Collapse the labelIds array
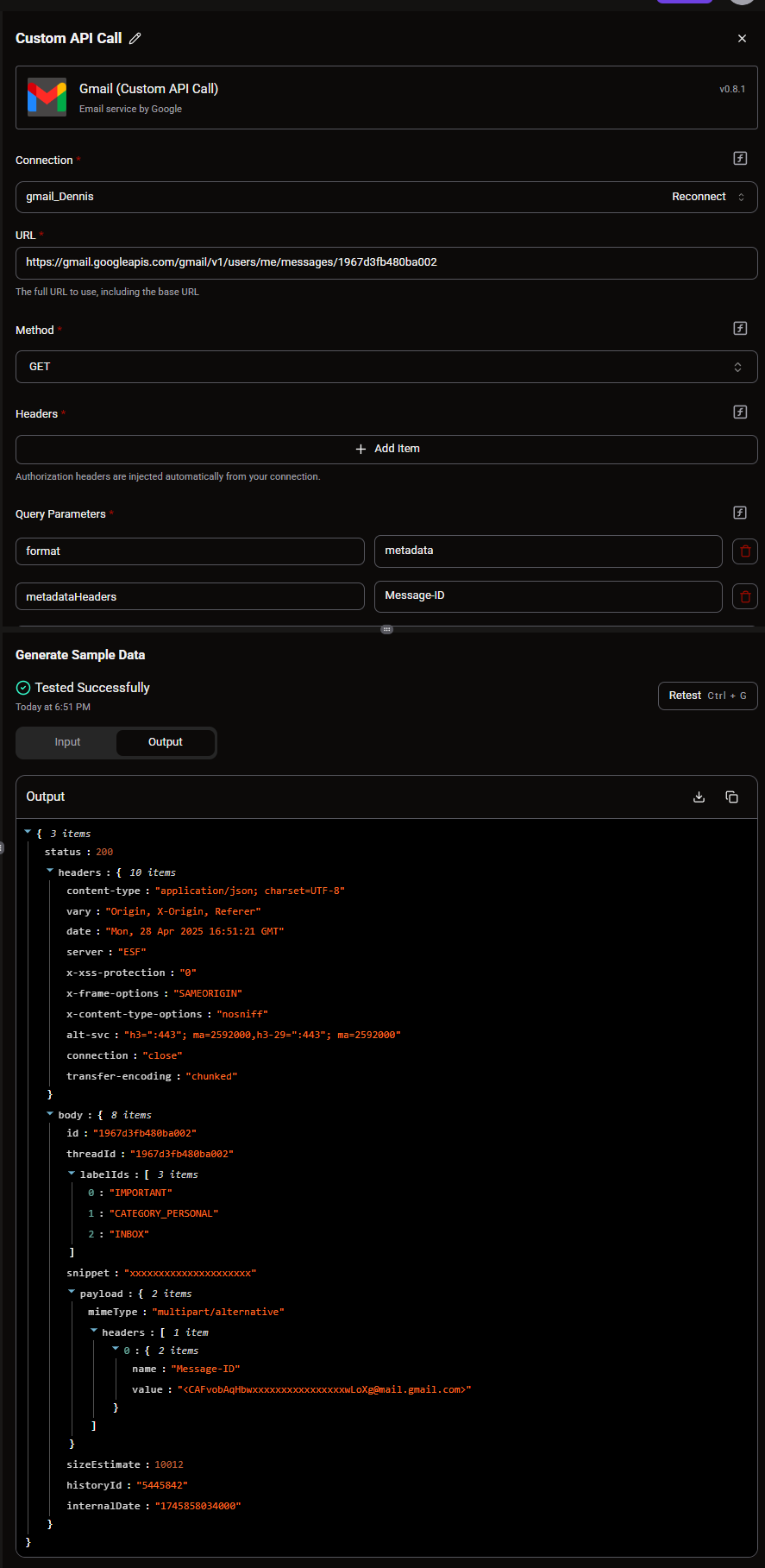The width and height of the screenshot is (765, 1568). tap(72, 1173)
